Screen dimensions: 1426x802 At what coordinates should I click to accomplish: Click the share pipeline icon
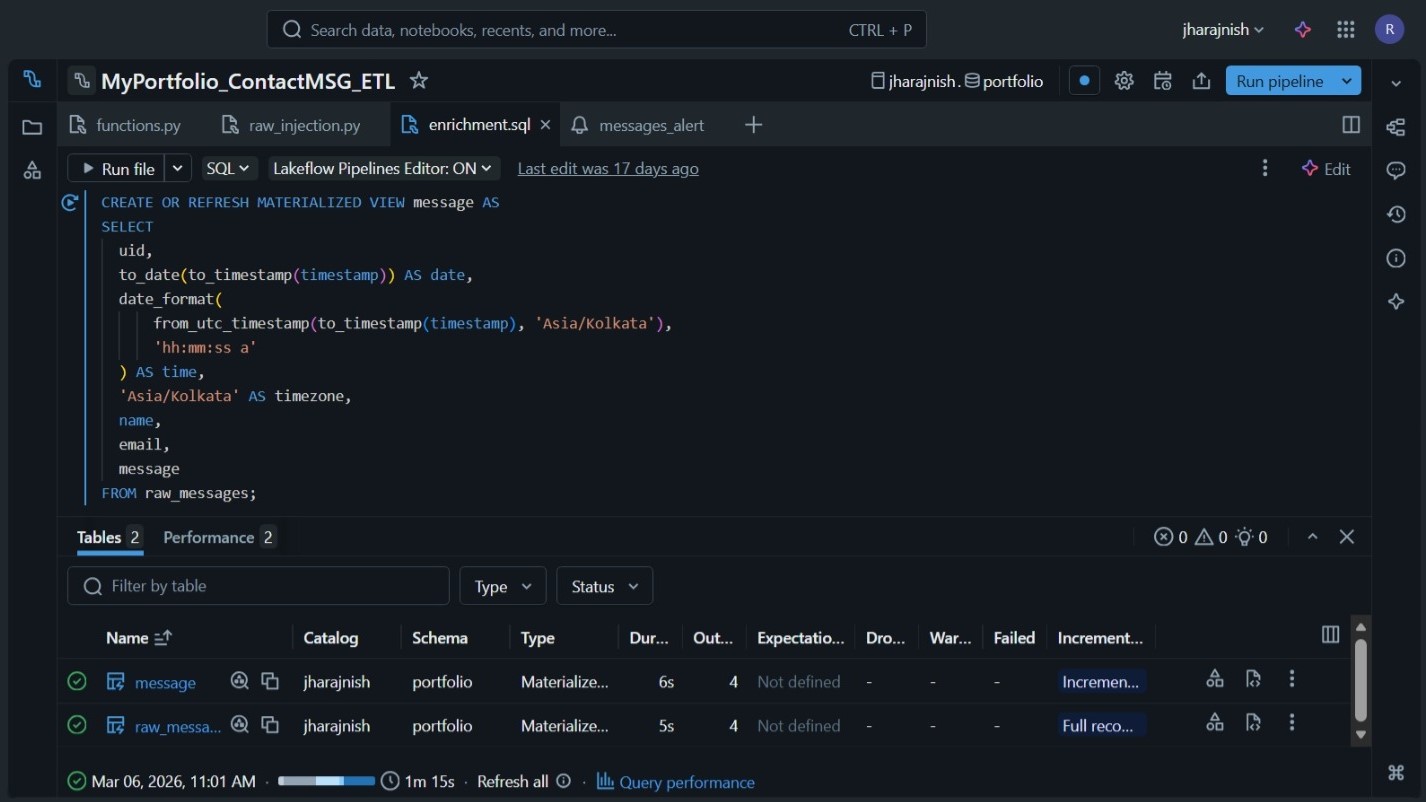1201,81
